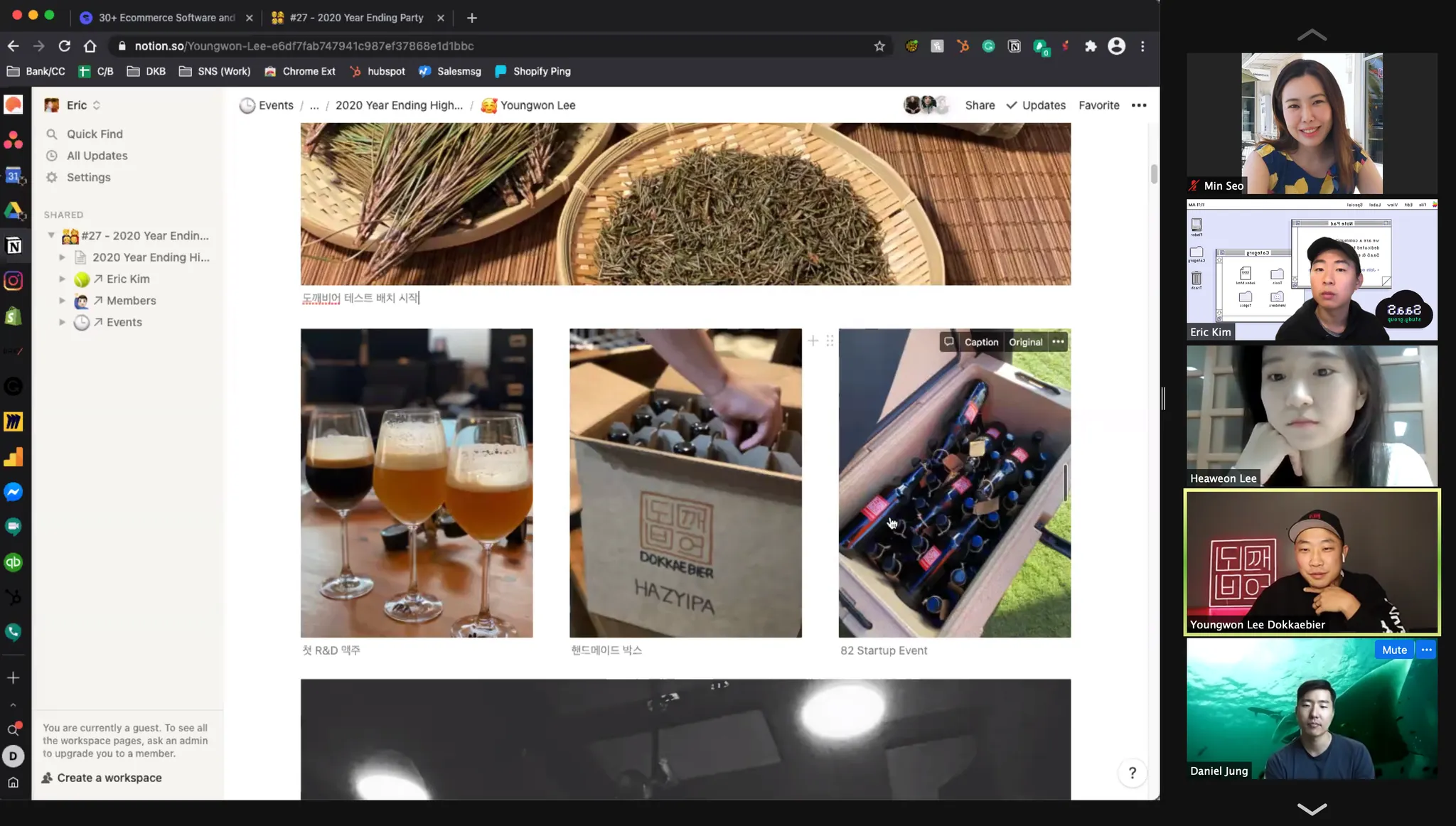1456x826 pixels.
Task: Click the bookmark star in the address bar
Action: pos(879,46)
